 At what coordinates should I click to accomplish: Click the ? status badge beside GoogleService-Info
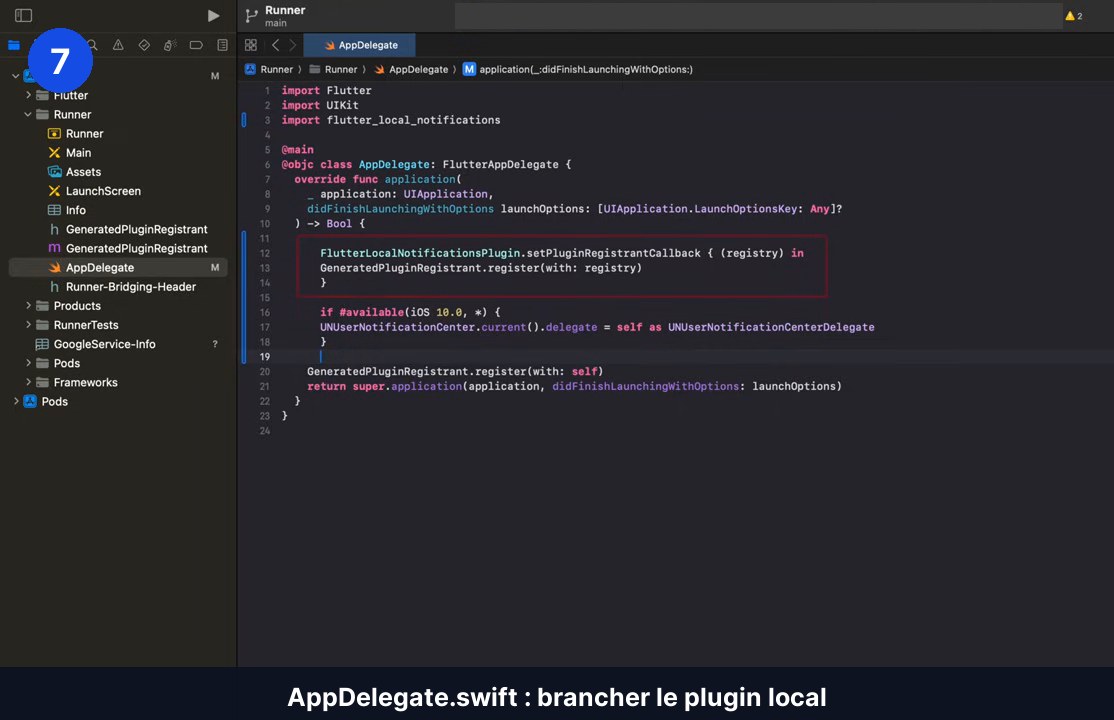(215, 344)
